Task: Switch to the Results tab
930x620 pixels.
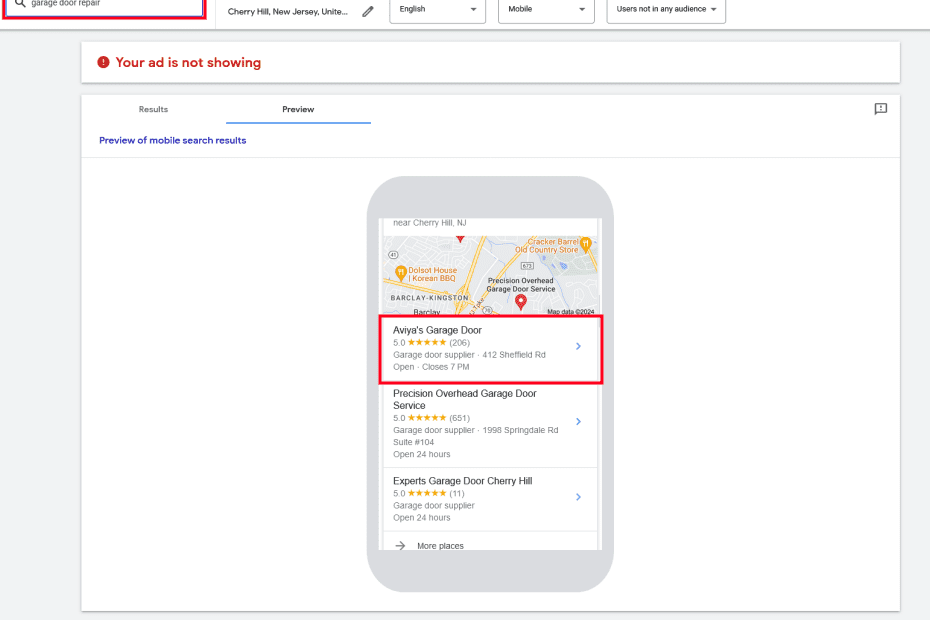Action: coord(153,109)
